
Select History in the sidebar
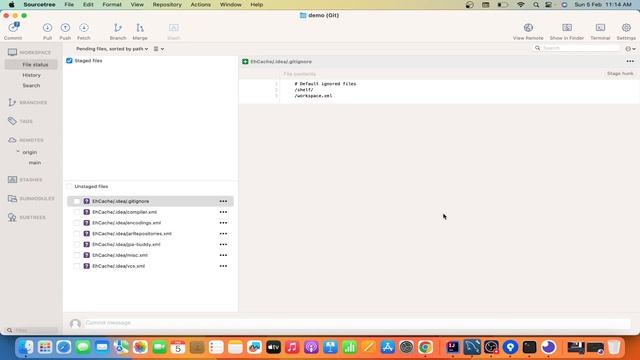[31, 75]
